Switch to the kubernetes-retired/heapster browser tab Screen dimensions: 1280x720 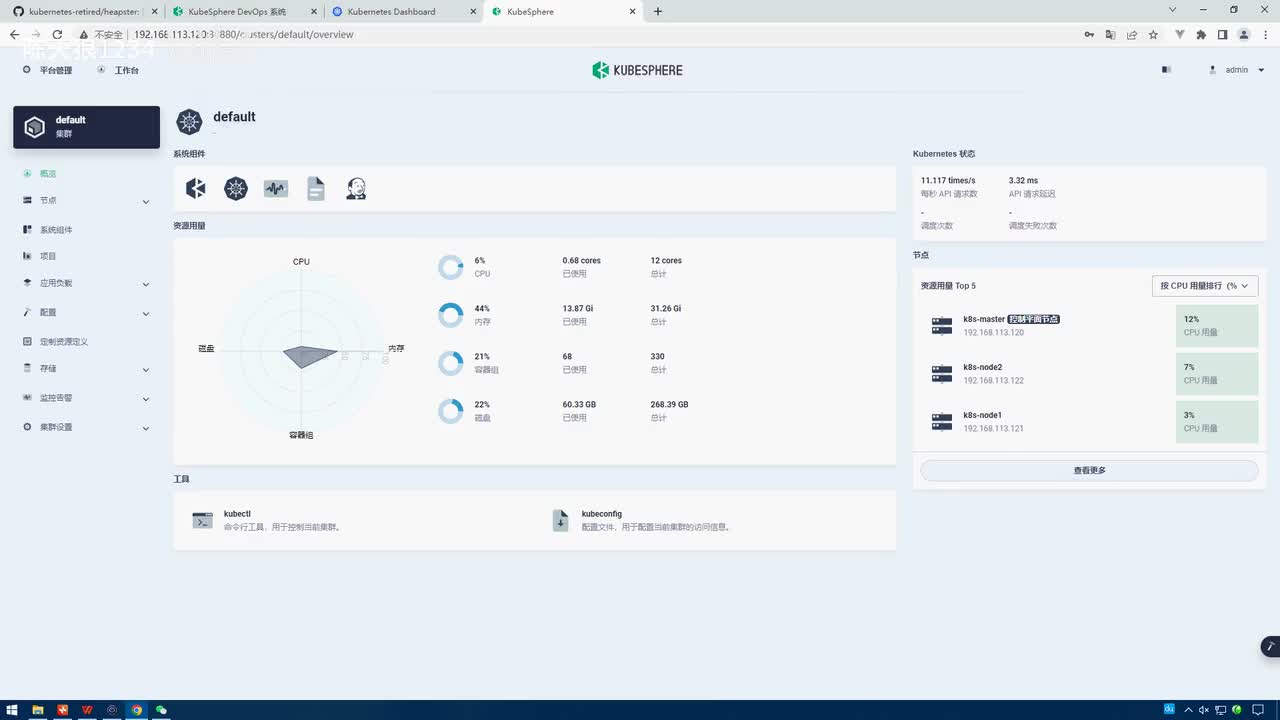(x=83, y=11)
